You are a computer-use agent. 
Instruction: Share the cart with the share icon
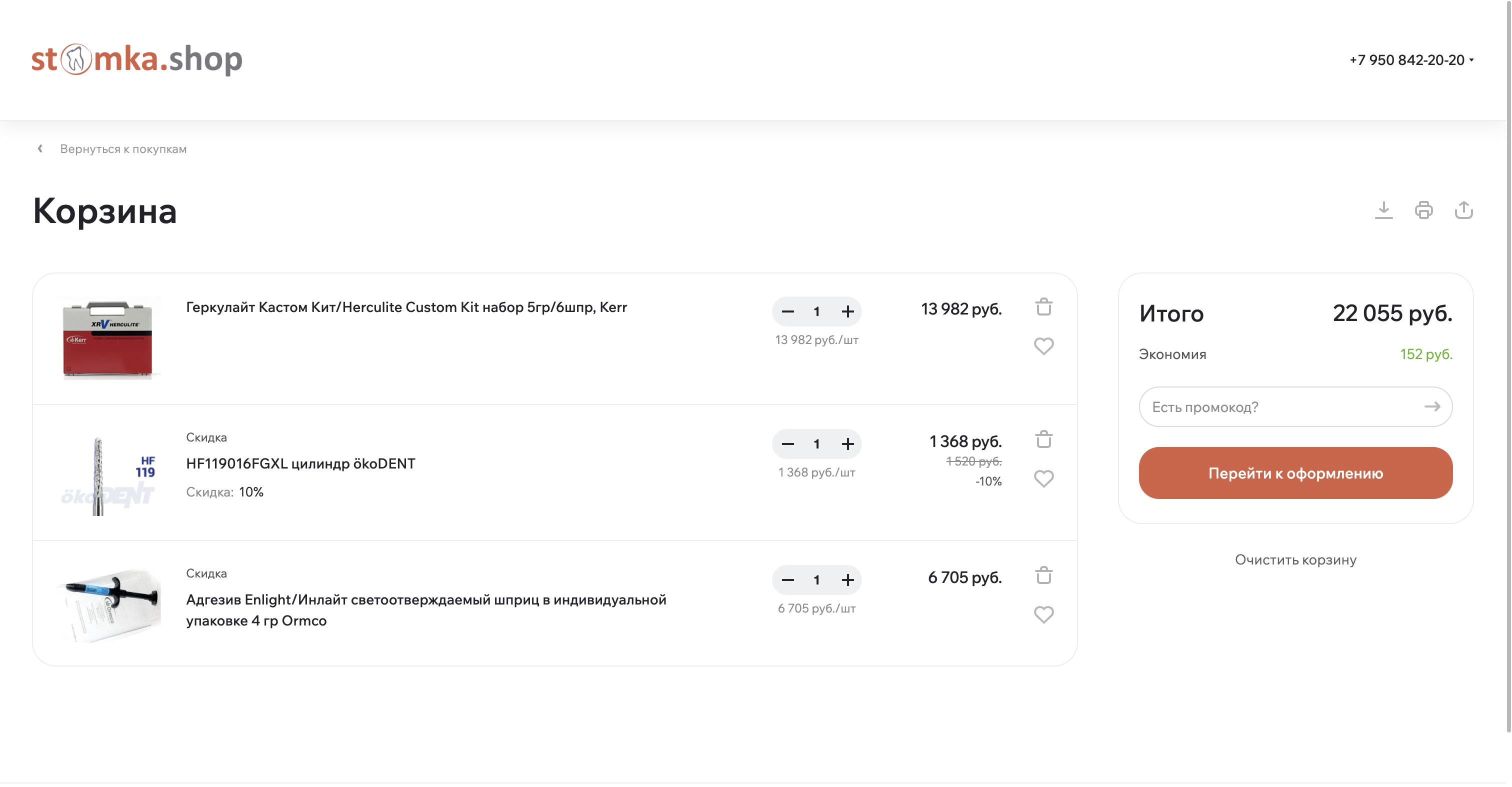pyautogui.click(x=1464, y=210)
